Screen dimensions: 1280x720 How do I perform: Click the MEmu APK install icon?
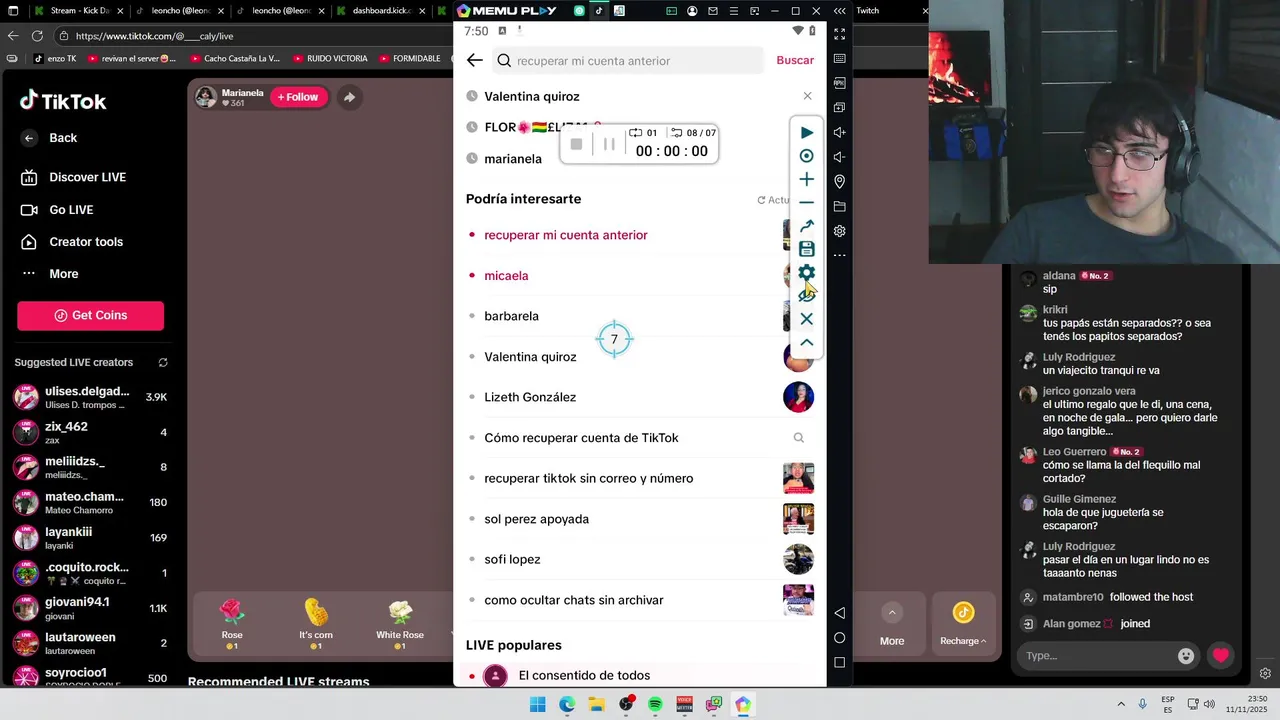click(x=840, y=83)
